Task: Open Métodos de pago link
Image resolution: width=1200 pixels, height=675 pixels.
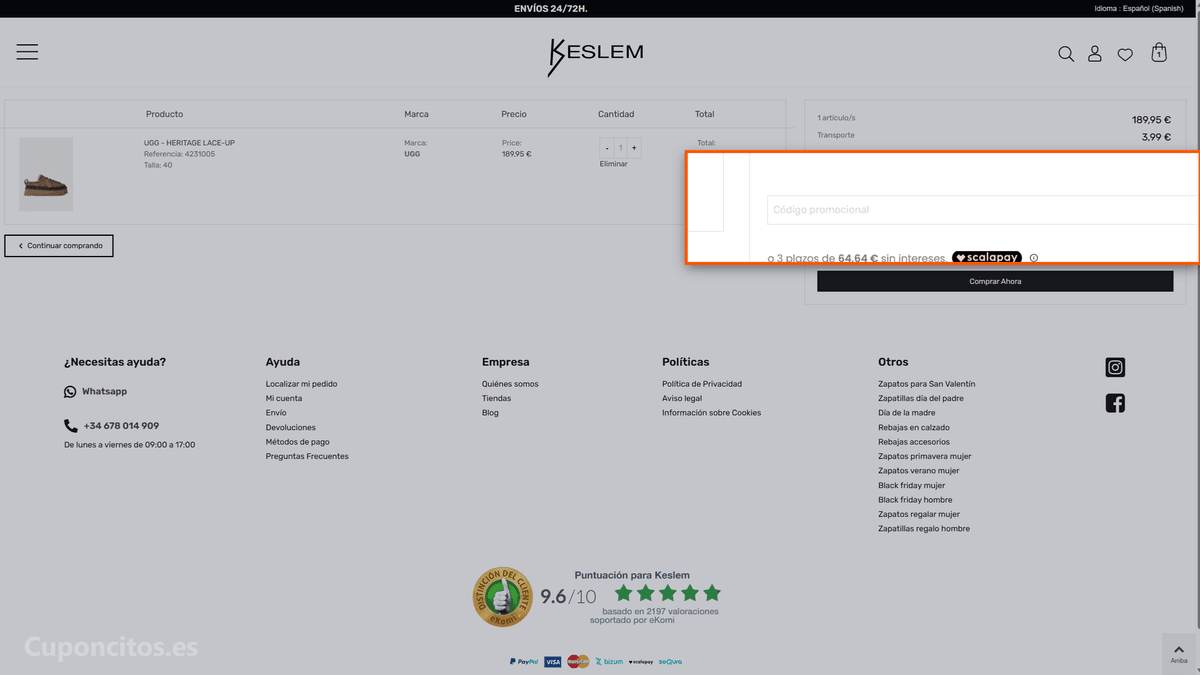Action: point(298,442)
